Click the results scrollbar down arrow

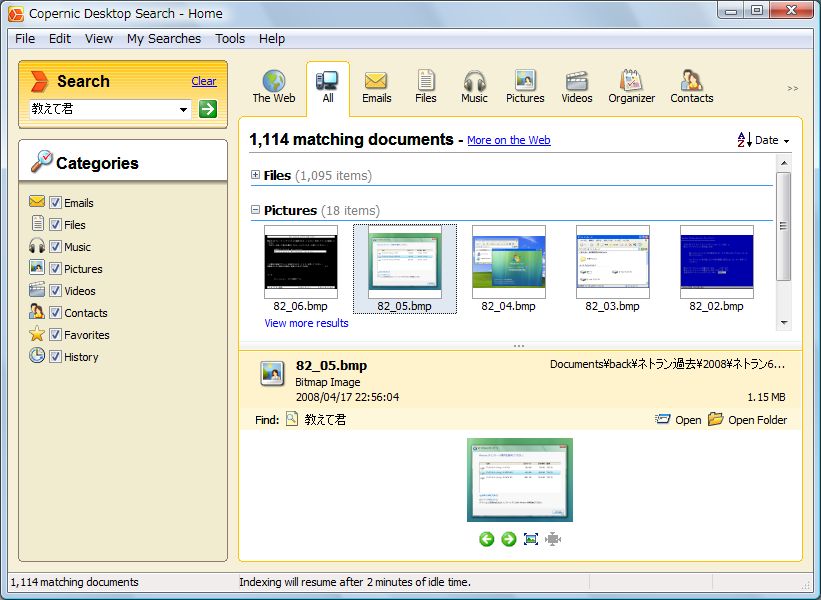pyautogui.click(x=784, y=323)
